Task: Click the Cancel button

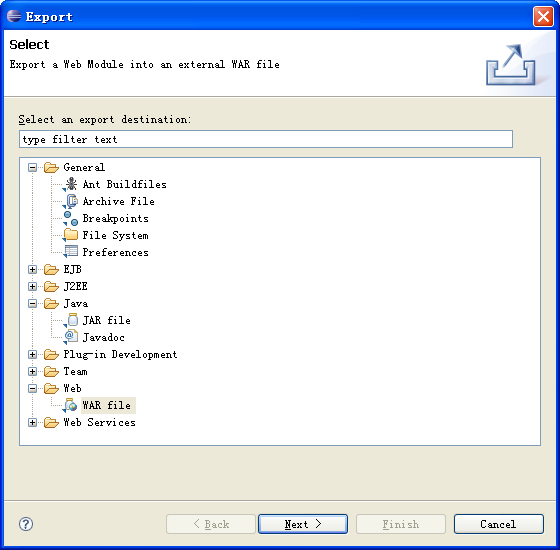Action: (499, 524)
